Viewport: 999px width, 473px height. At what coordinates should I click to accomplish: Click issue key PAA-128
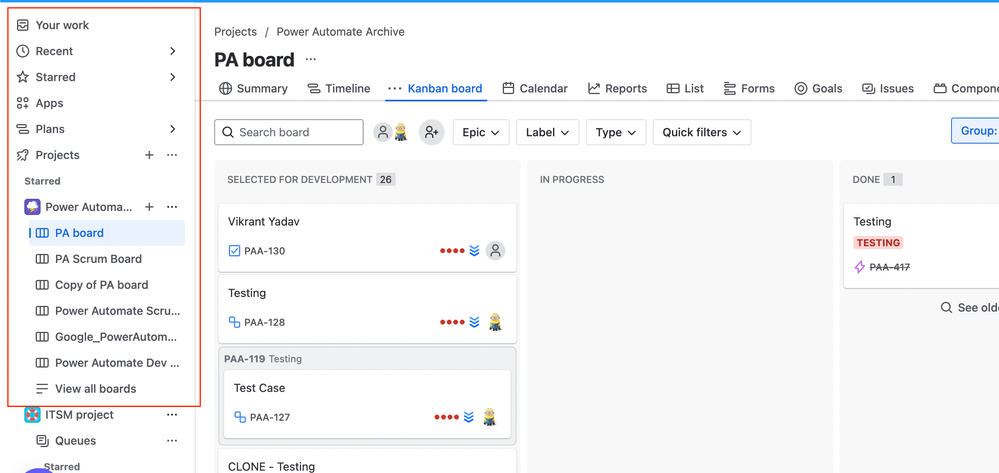click(x=264, y=323)
